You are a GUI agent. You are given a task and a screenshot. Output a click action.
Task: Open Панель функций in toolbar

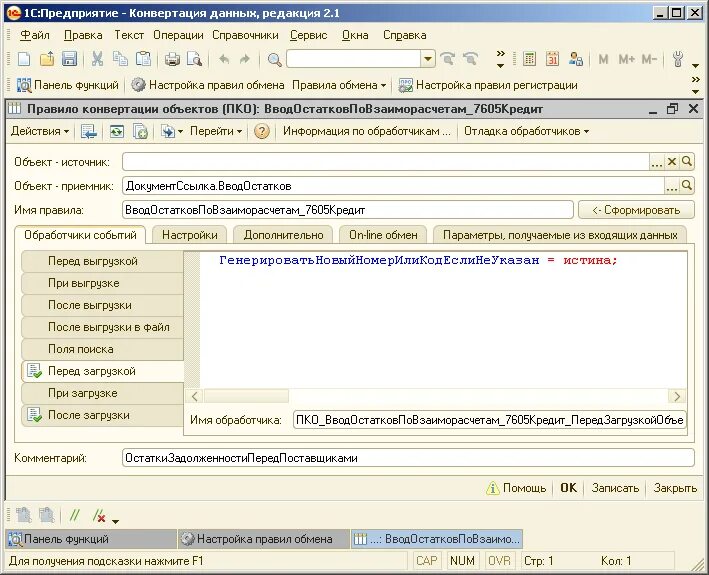tap(67, 85)
